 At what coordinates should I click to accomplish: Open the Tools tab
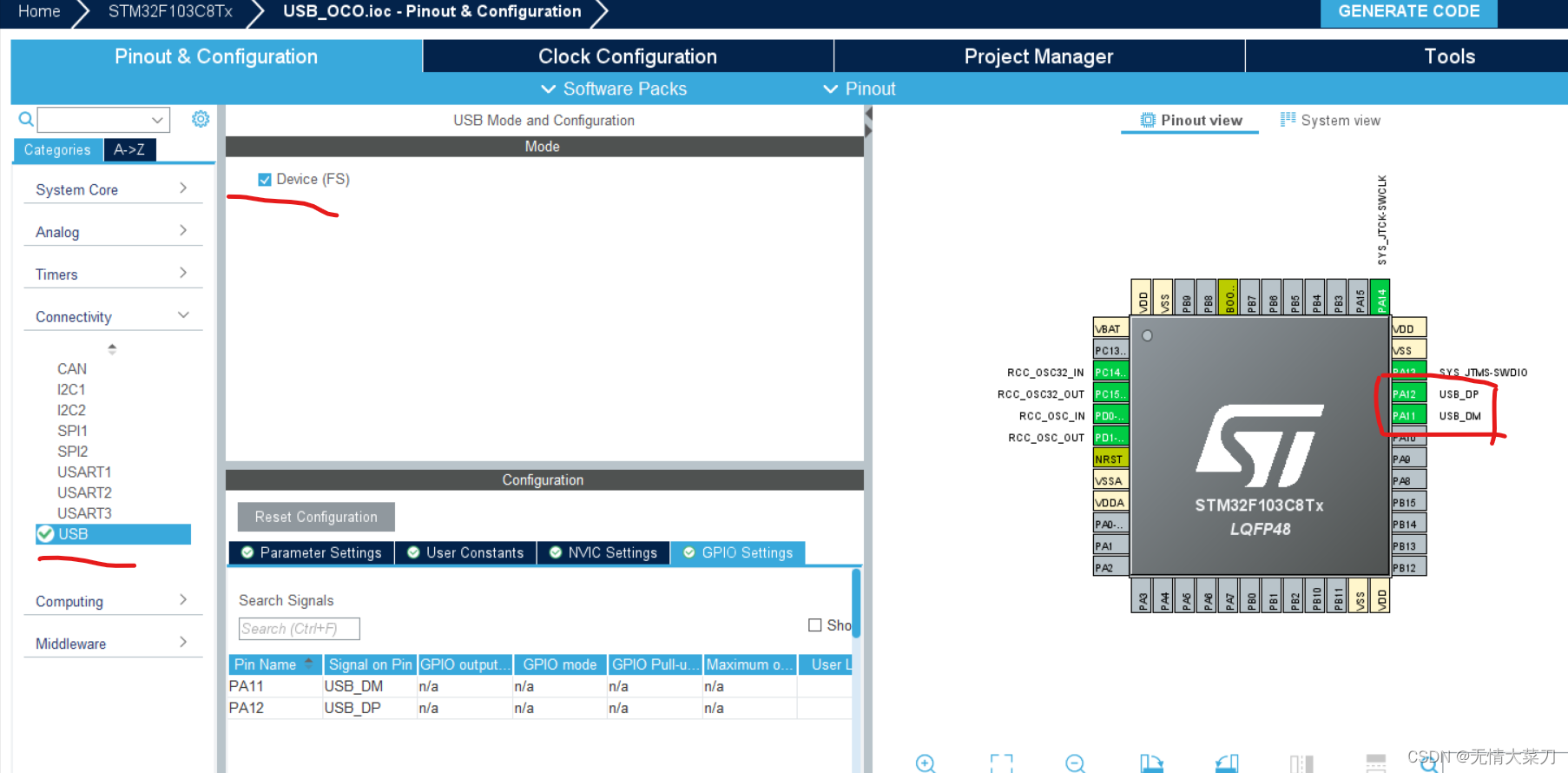1449,56
